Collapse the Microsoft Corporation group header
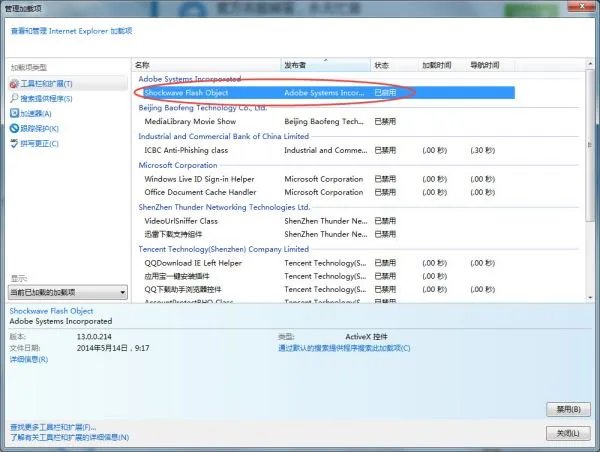Viewport: 600px width, 452px height. (177, 165)
